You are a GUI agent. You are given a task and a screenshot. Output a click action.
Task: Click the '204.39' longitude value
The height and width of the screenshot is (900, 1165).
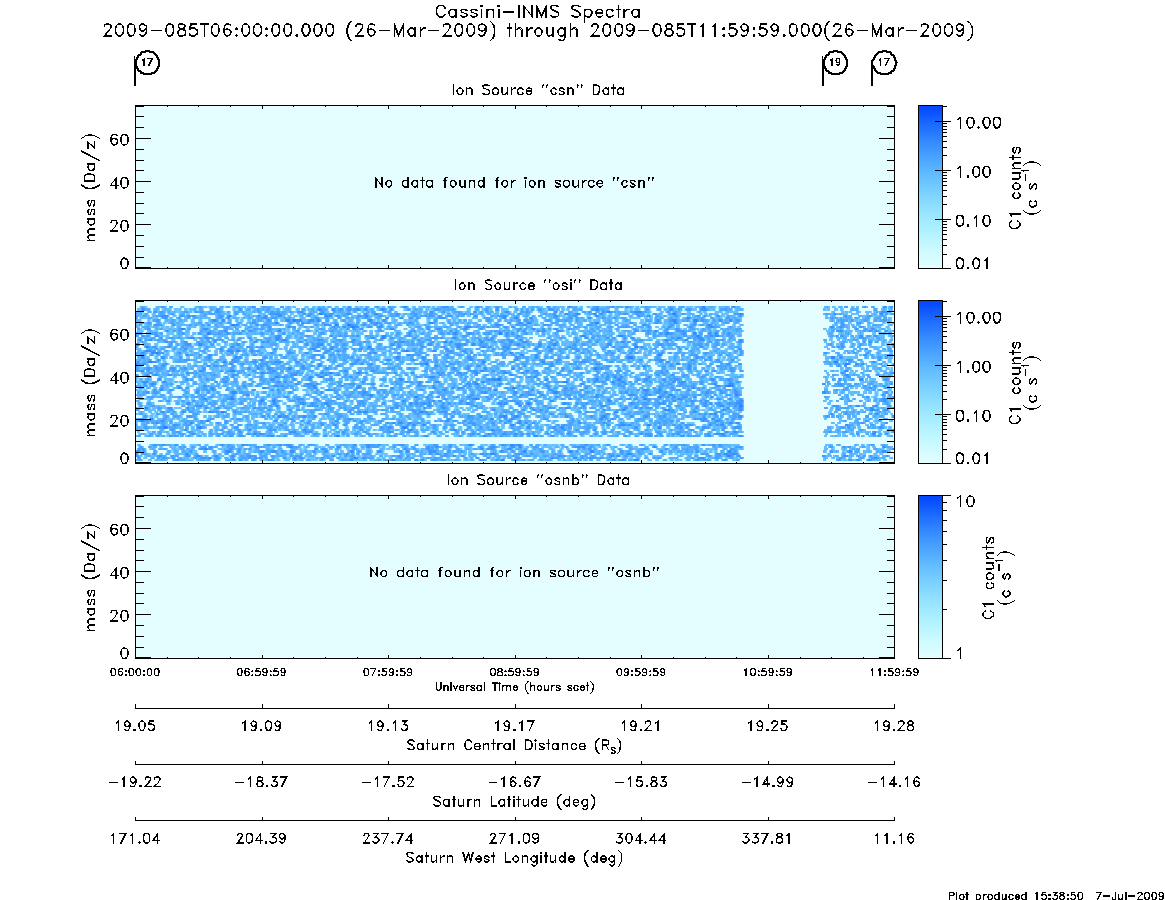pos(262,838)
